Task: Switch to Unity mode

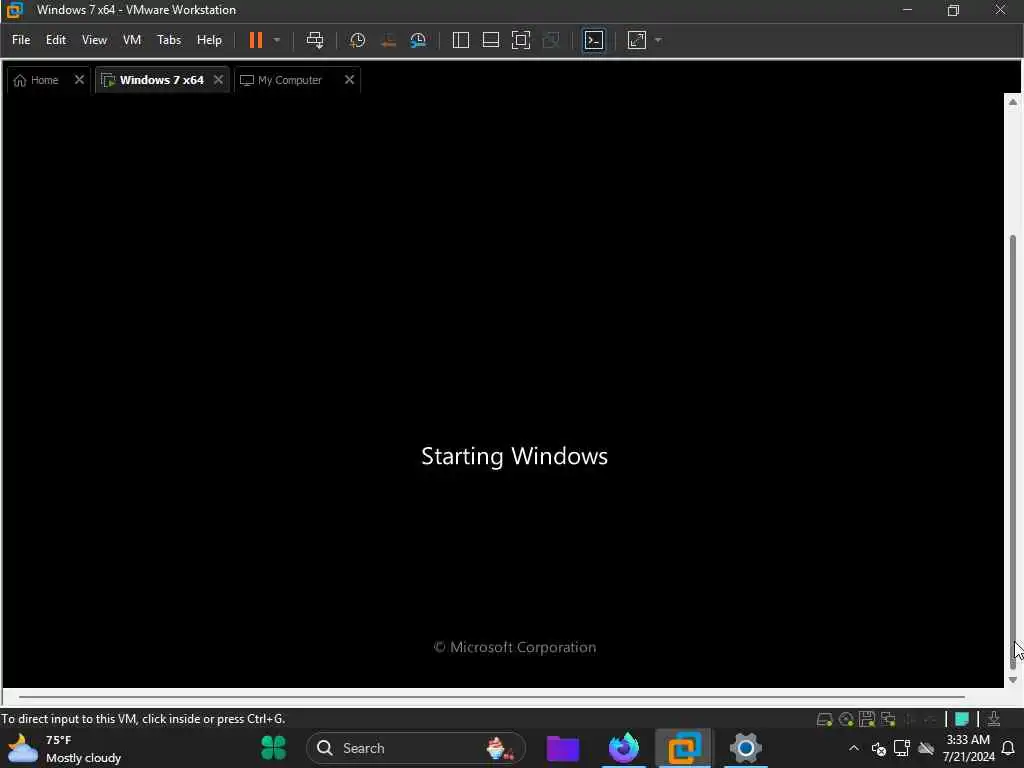Action: pyautogui.click(x=551, y=40)
